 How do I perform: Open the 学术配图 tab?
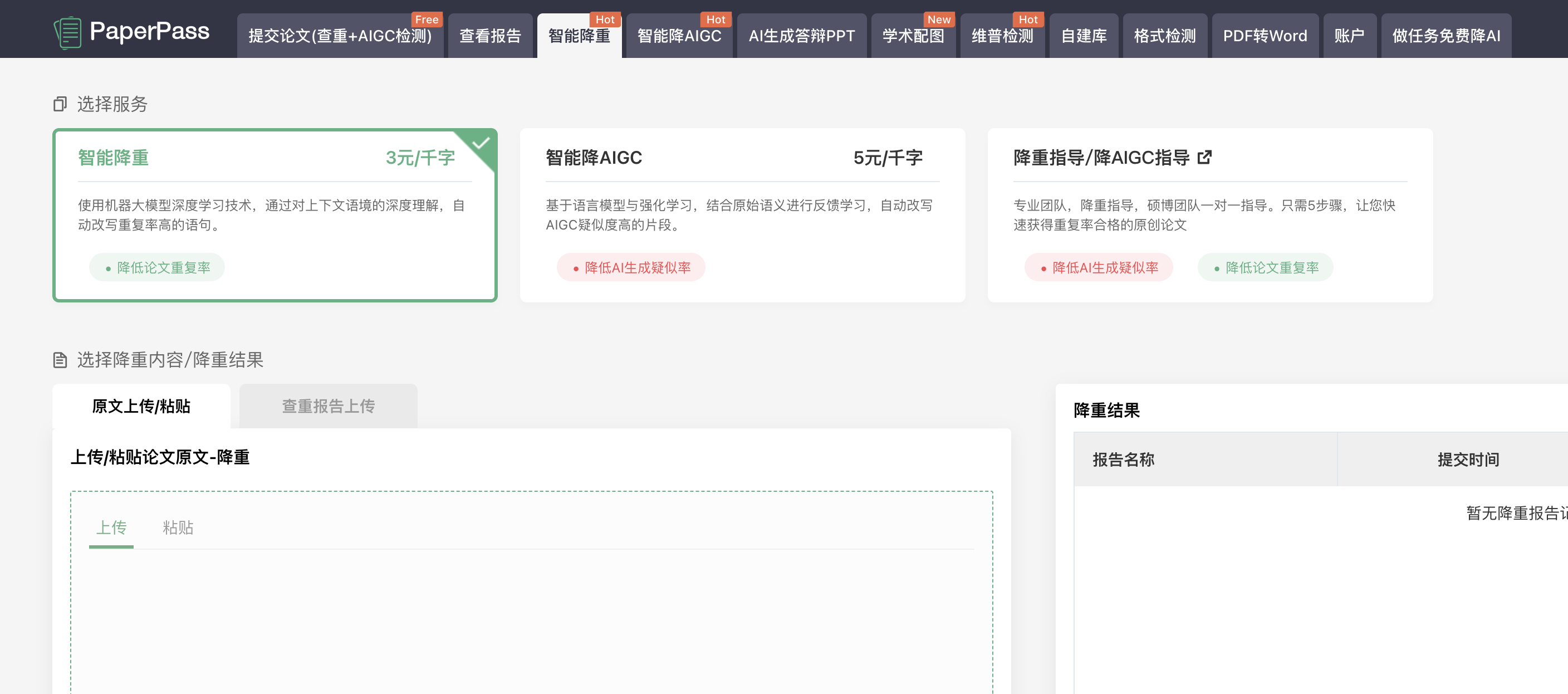913,36
